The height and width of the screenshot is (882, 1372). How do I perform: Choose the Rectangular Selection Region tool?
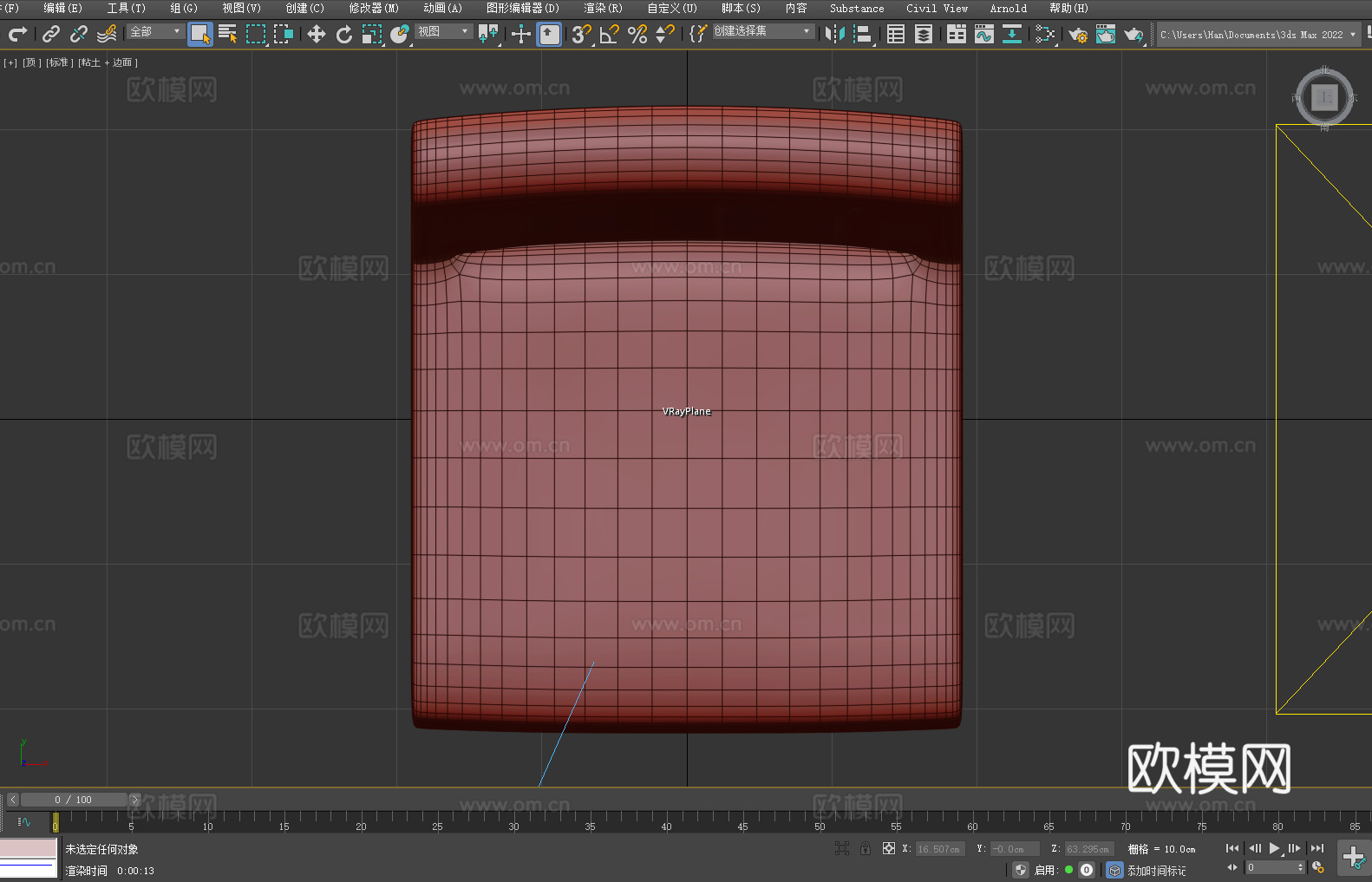pos(256,34)
